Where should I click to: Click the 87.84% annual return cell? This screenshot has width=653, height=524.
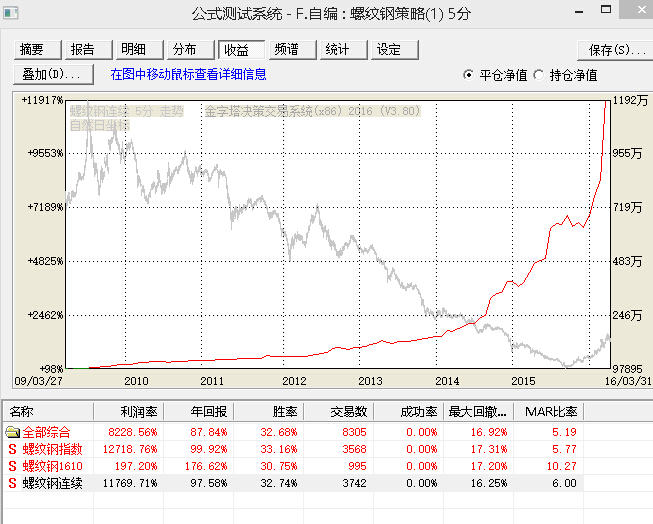(209, 432)
